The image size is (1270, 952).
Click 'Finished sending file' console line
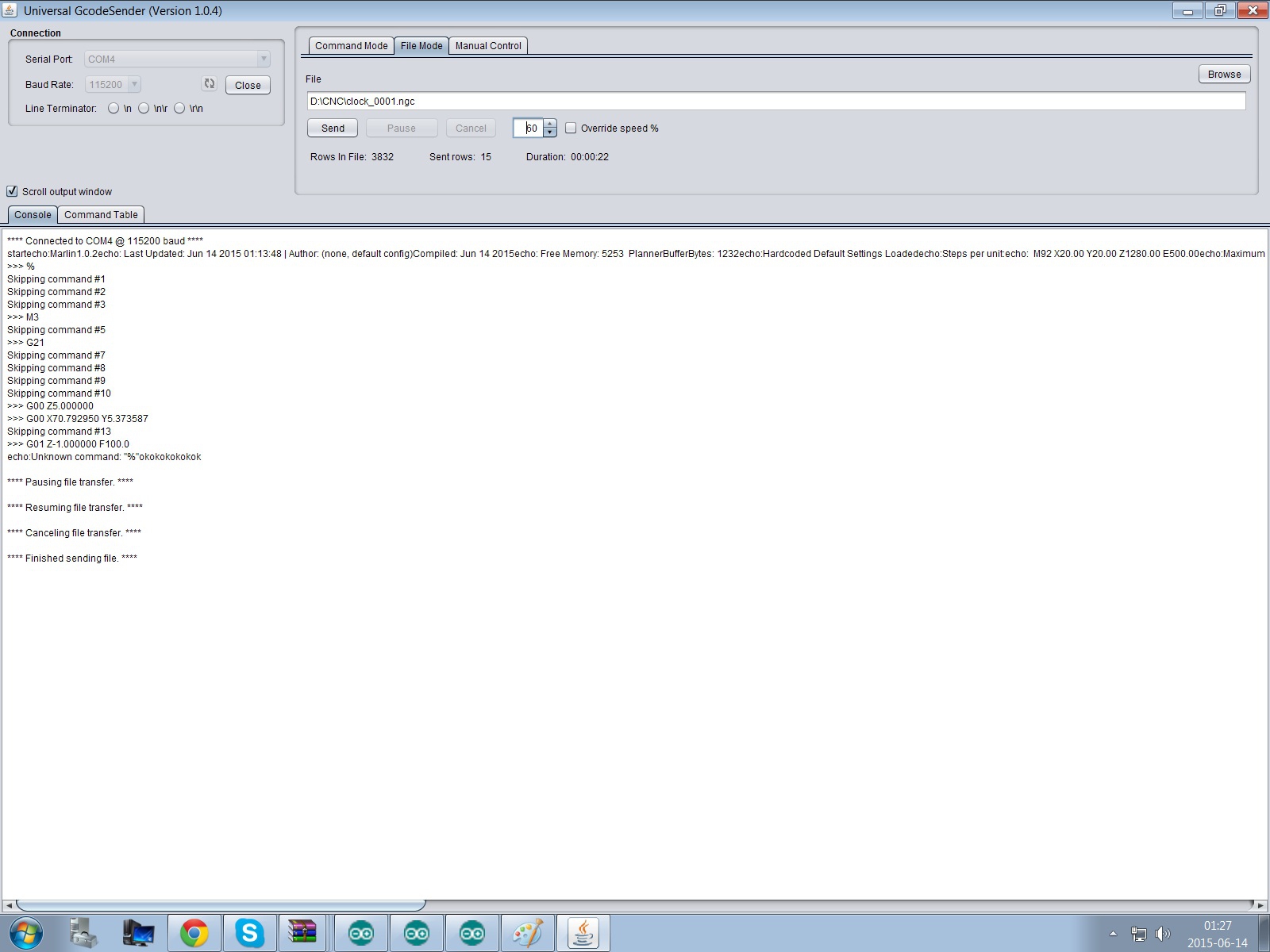pos(72,559)
